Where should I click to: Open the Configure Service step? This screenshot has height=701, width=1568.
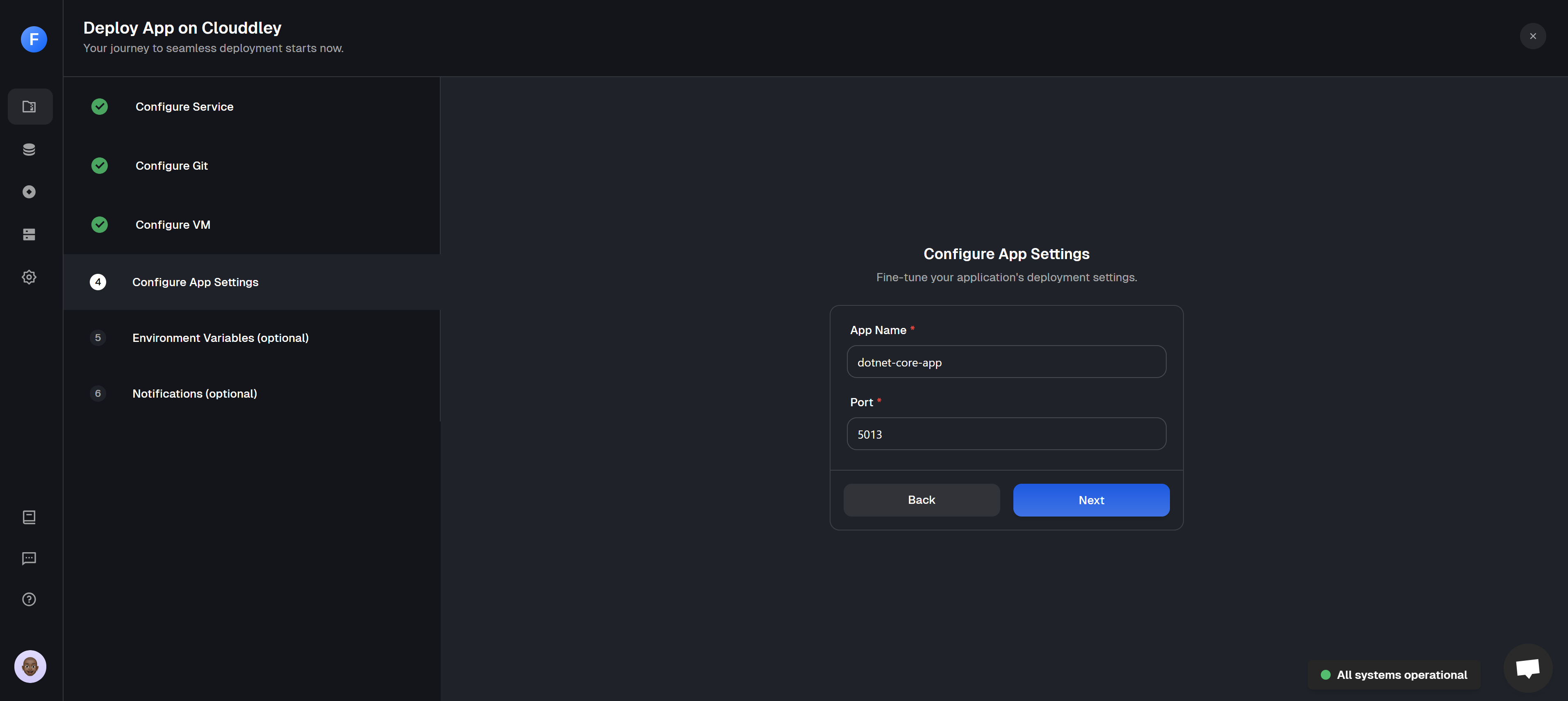[184, 107]
